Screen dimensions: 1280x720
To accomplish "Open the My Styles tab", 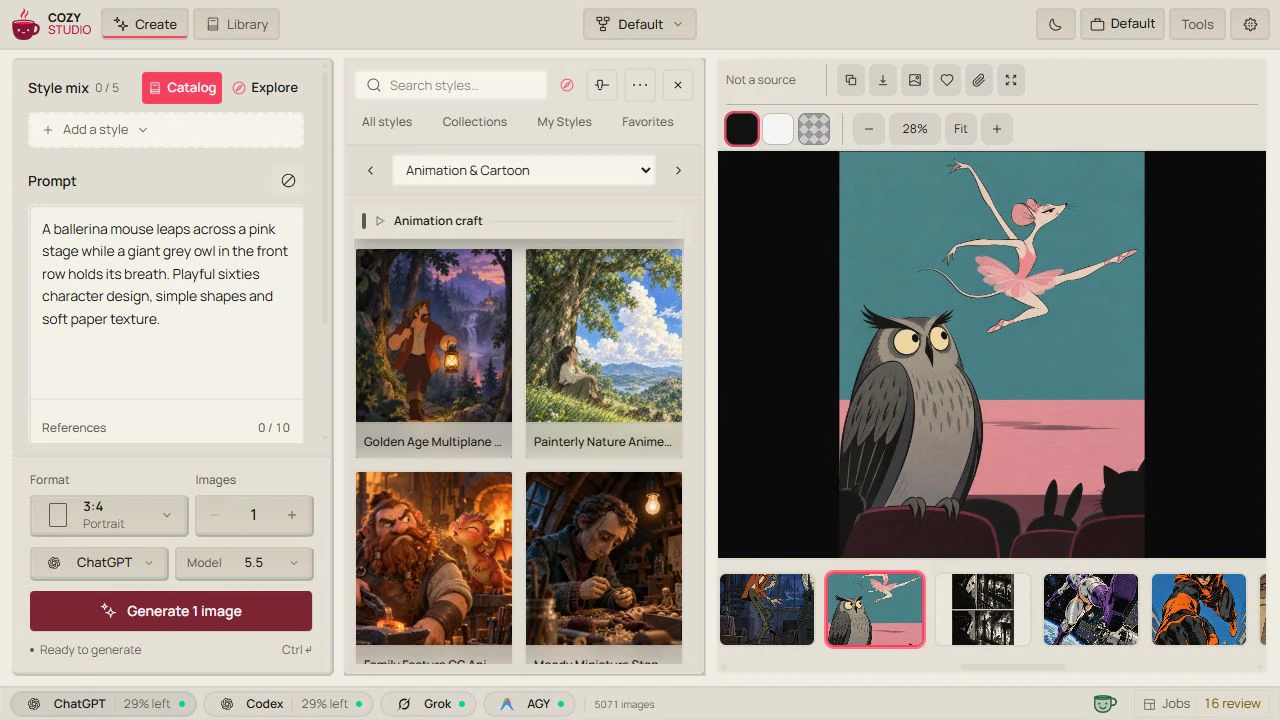I will [x=564, y=122].
